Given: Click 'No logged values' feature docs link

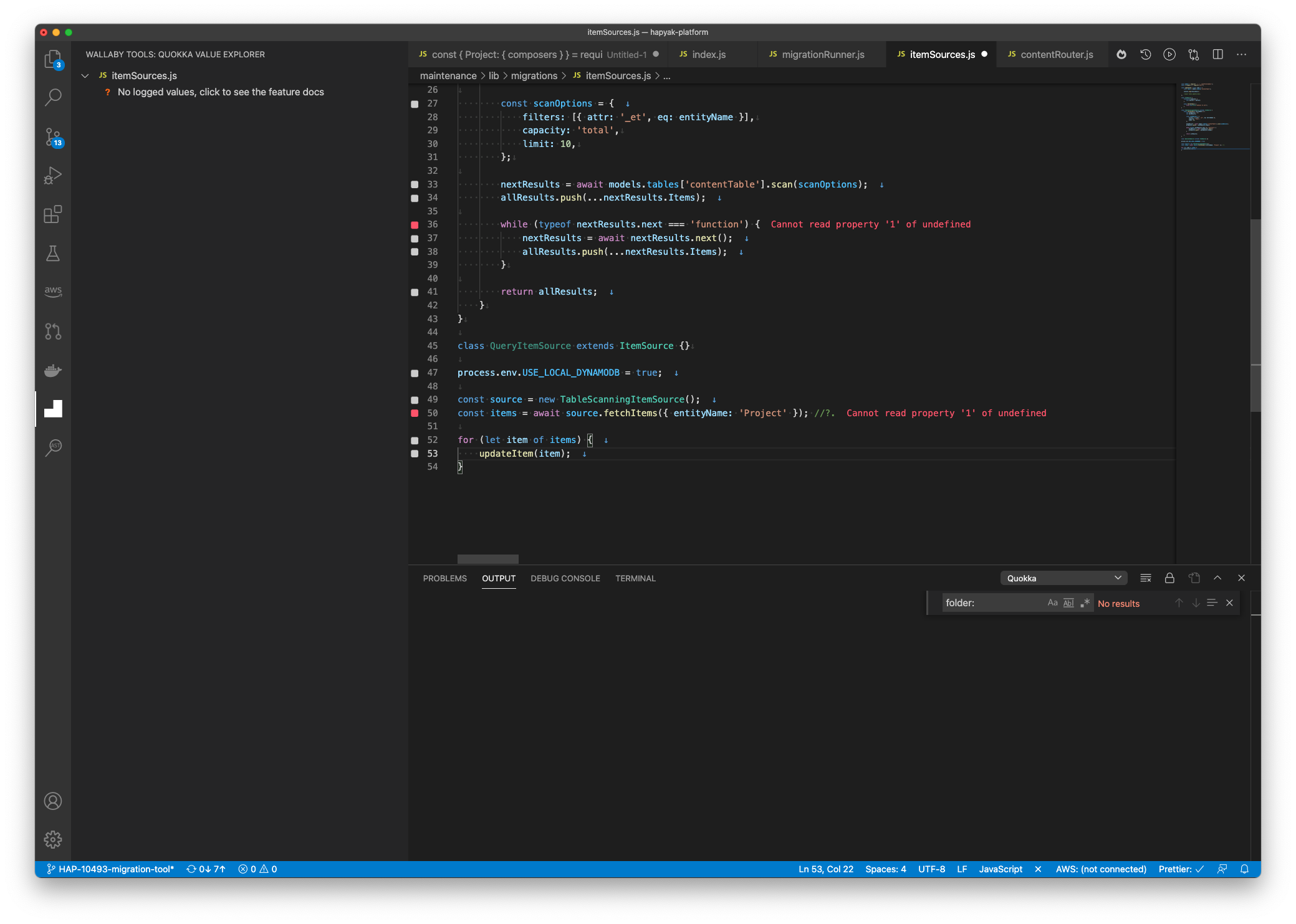Looking at the screenshot, I should coord(221,92).
